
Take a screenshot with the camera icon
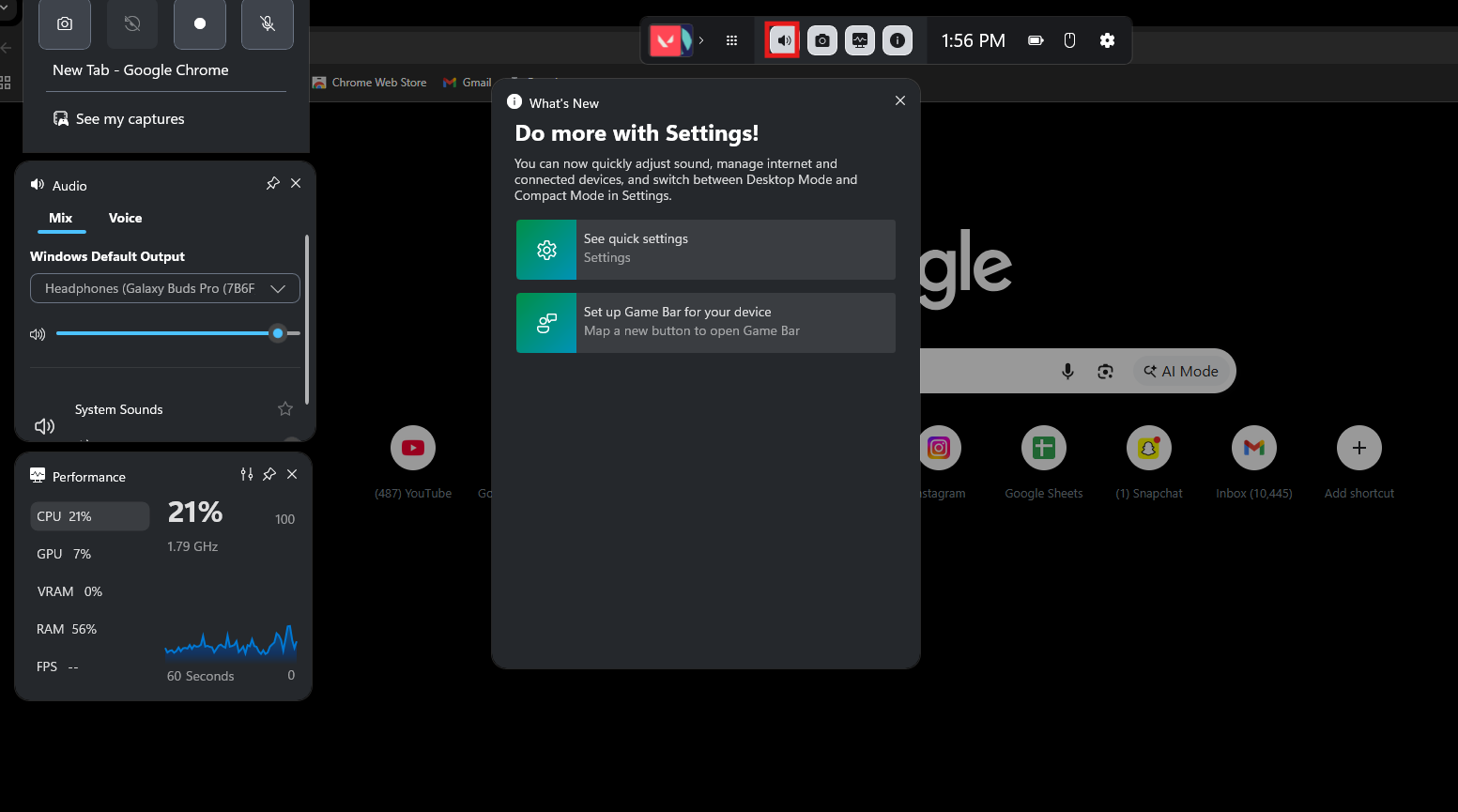(x=65, y=23)
